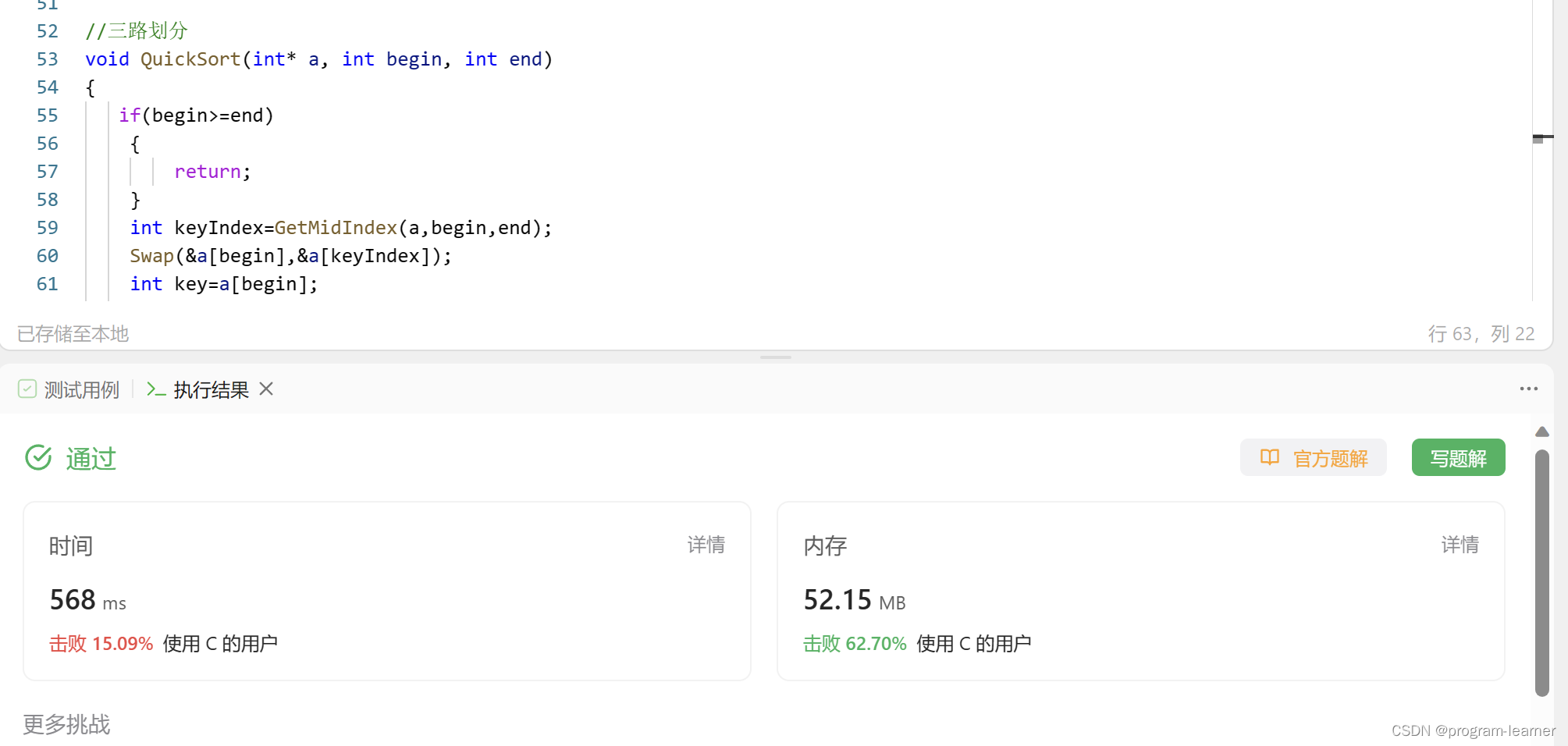Click the 更多挑战 heading
The height and width of the screenshot is (746, 1568).
(x=66, y=724)
